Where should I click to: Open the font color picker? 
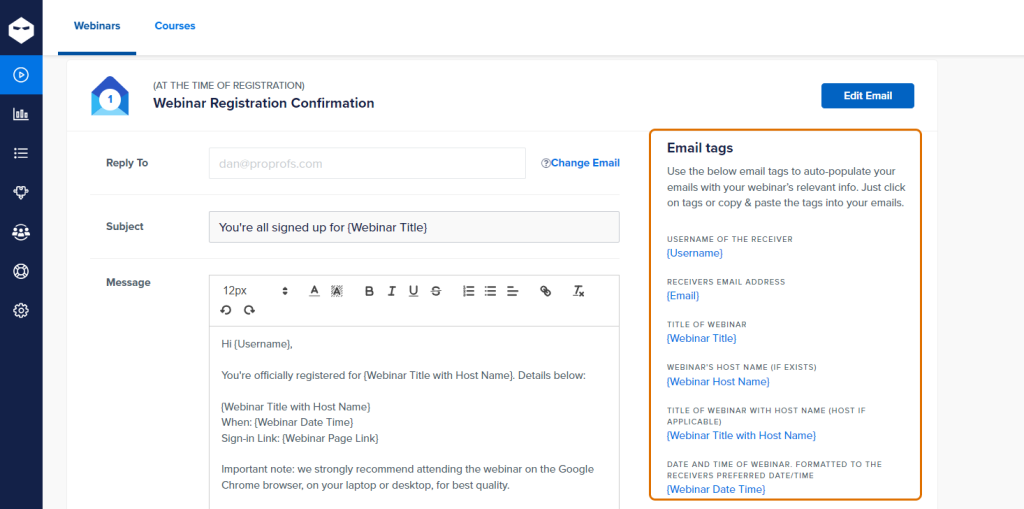tap(314, 291)
